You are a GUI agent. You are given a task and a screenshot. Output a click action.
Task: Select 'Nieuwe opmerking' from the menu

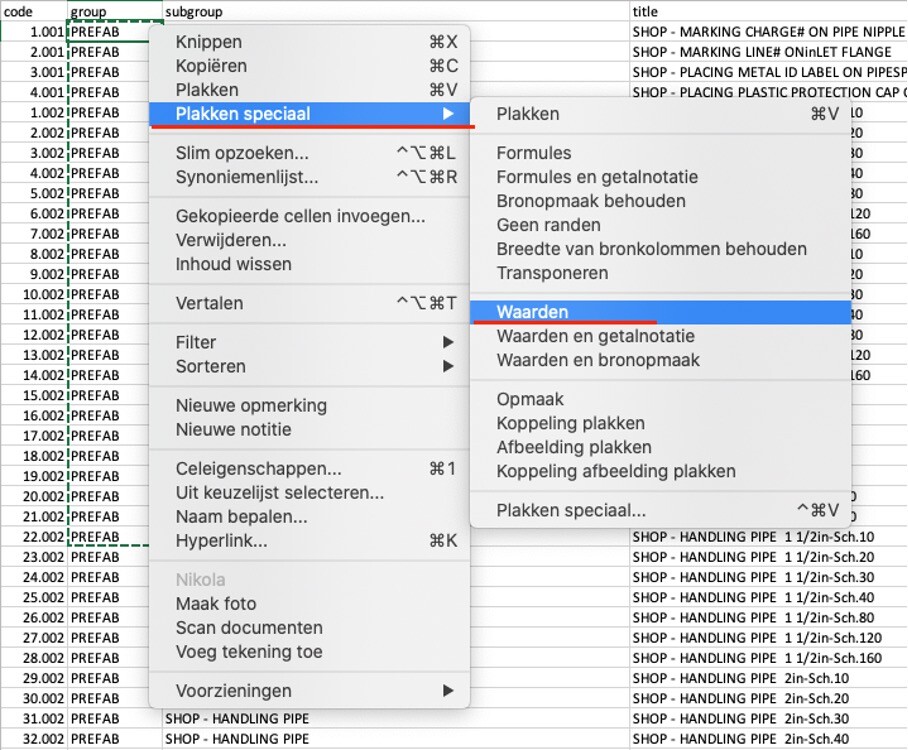[x=251, y=406]
